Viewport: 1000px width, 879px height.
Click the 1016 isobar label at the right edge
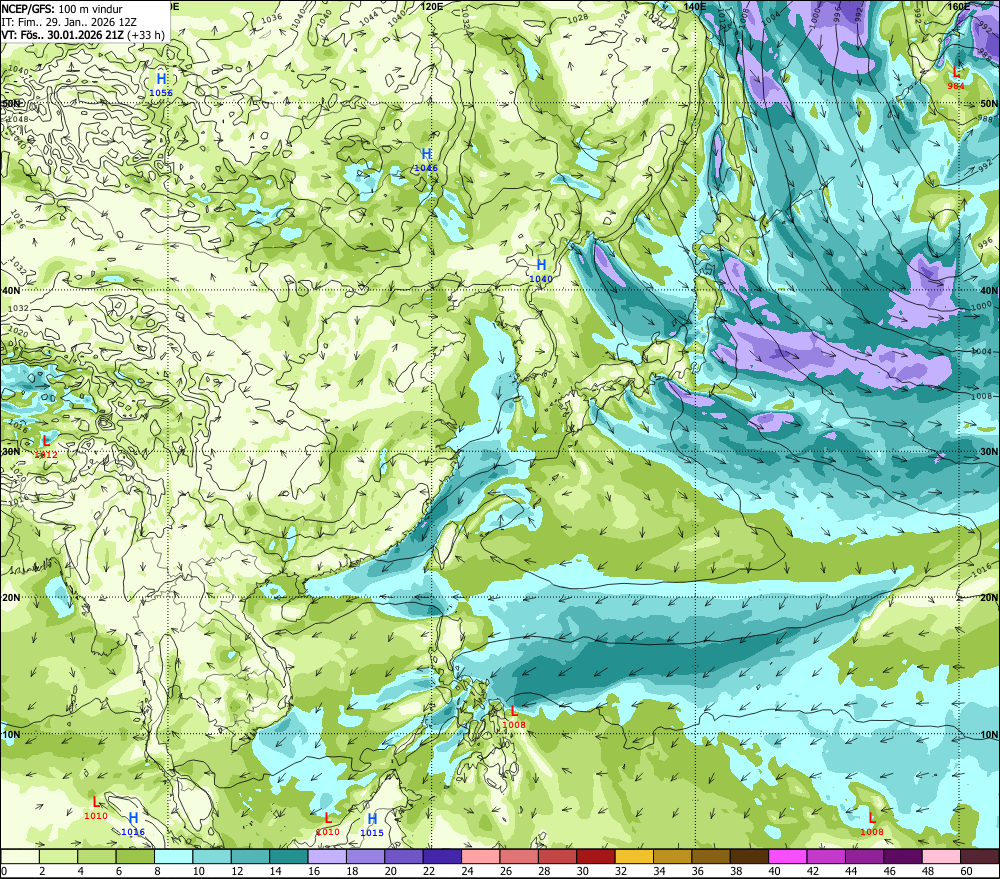click(982, 570)
